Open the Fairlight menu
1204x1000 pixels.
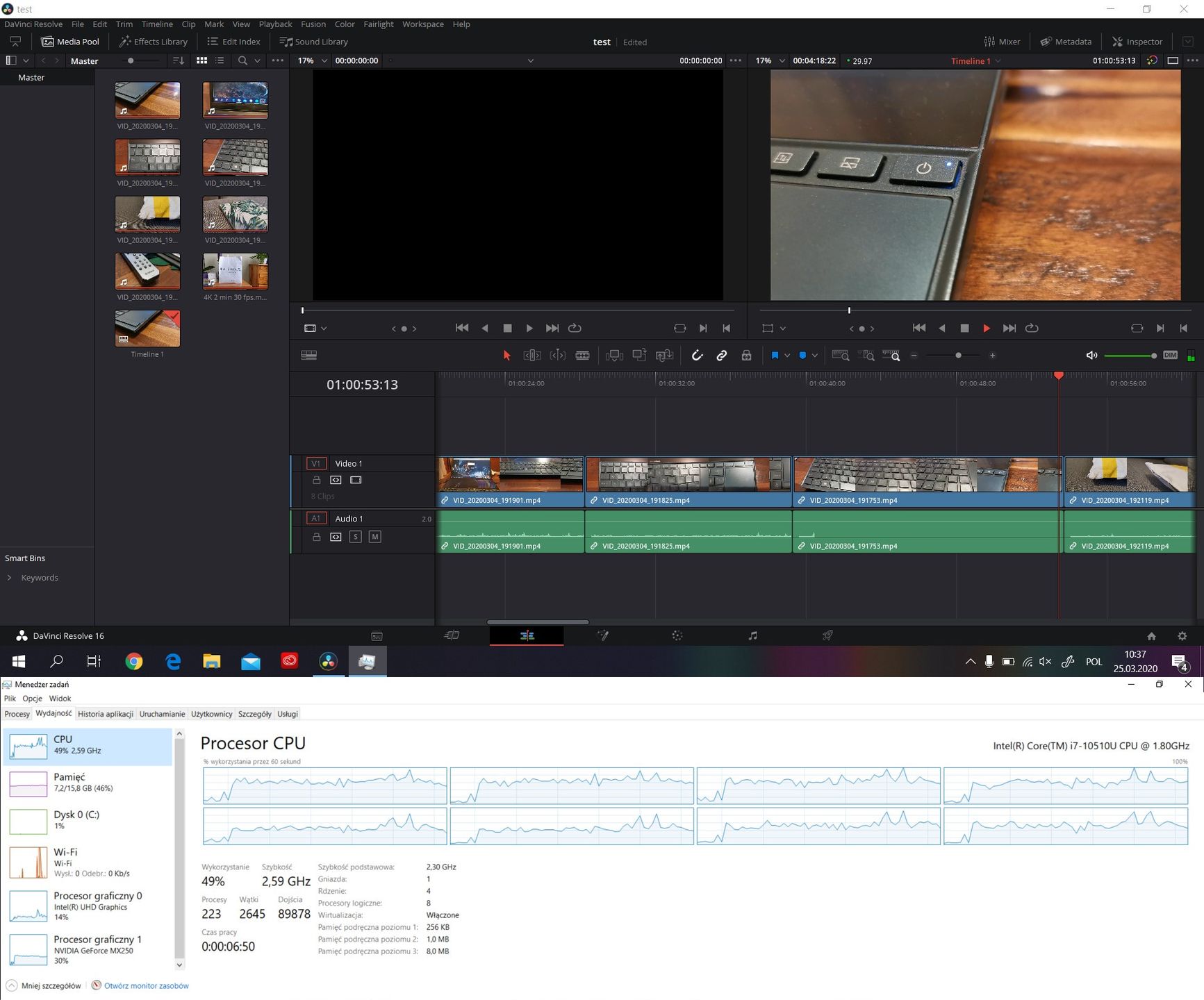point(379,24)
